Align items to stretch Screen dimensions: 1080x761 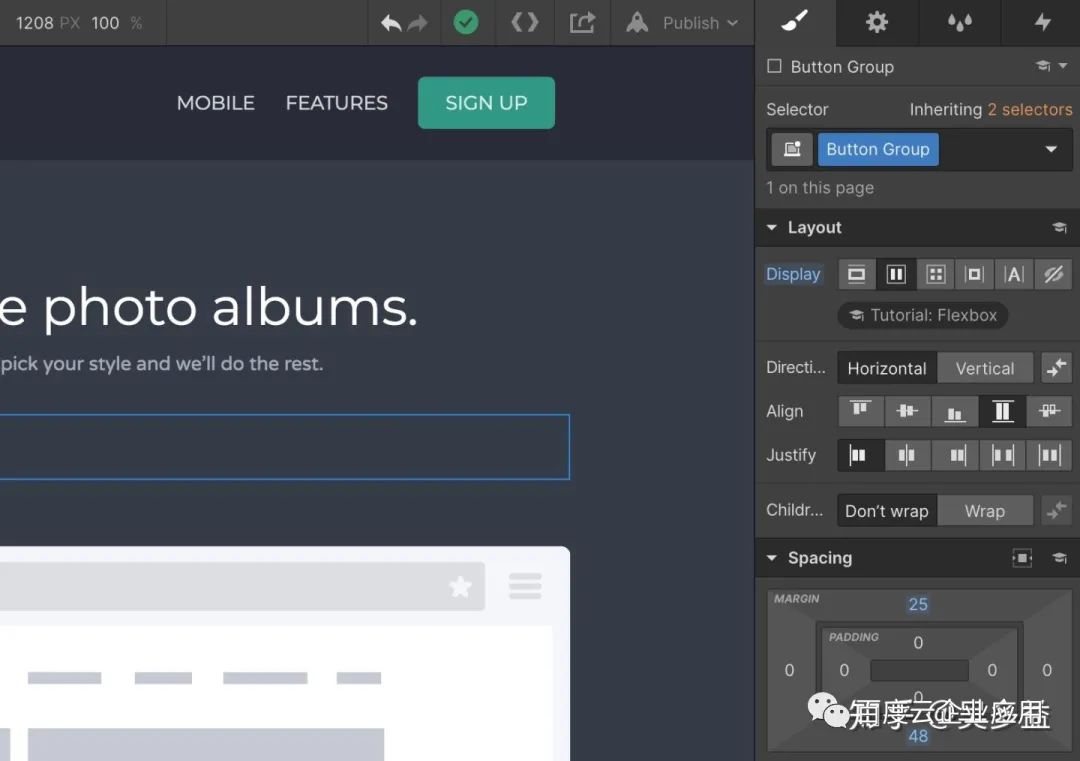[1002, 411]
